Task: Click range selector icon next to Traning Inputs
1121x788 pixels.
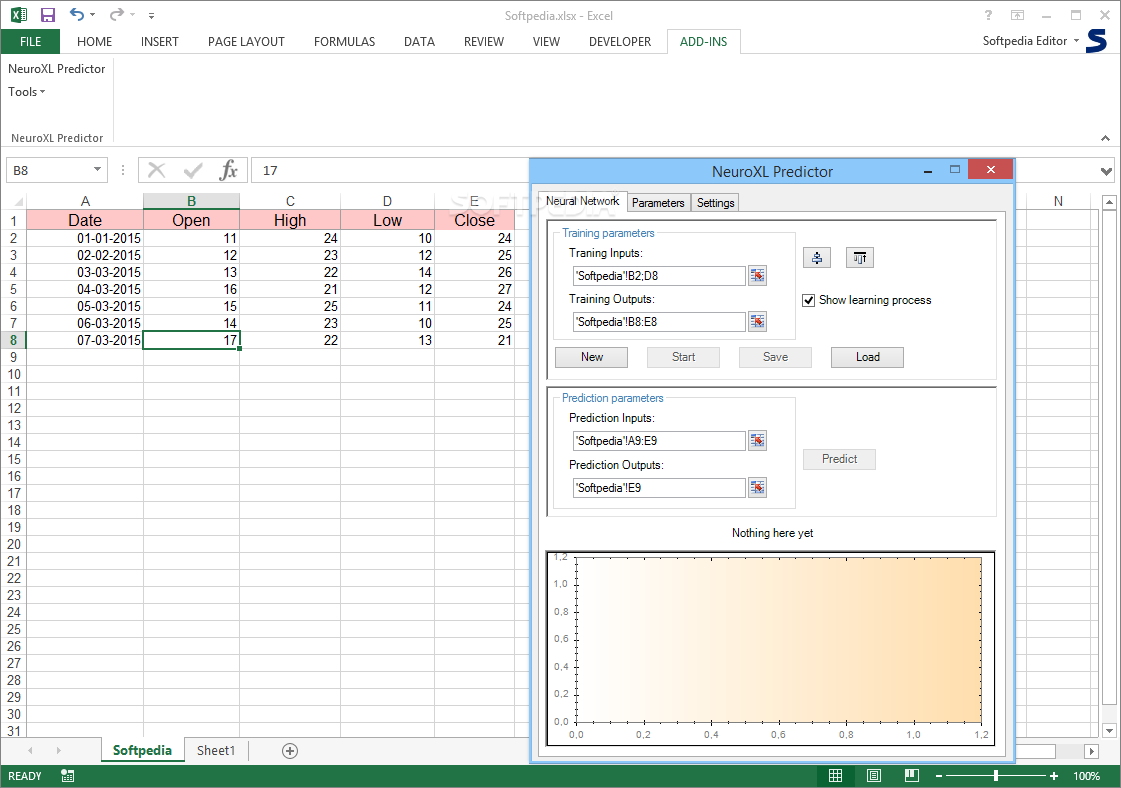Action: 757,275
